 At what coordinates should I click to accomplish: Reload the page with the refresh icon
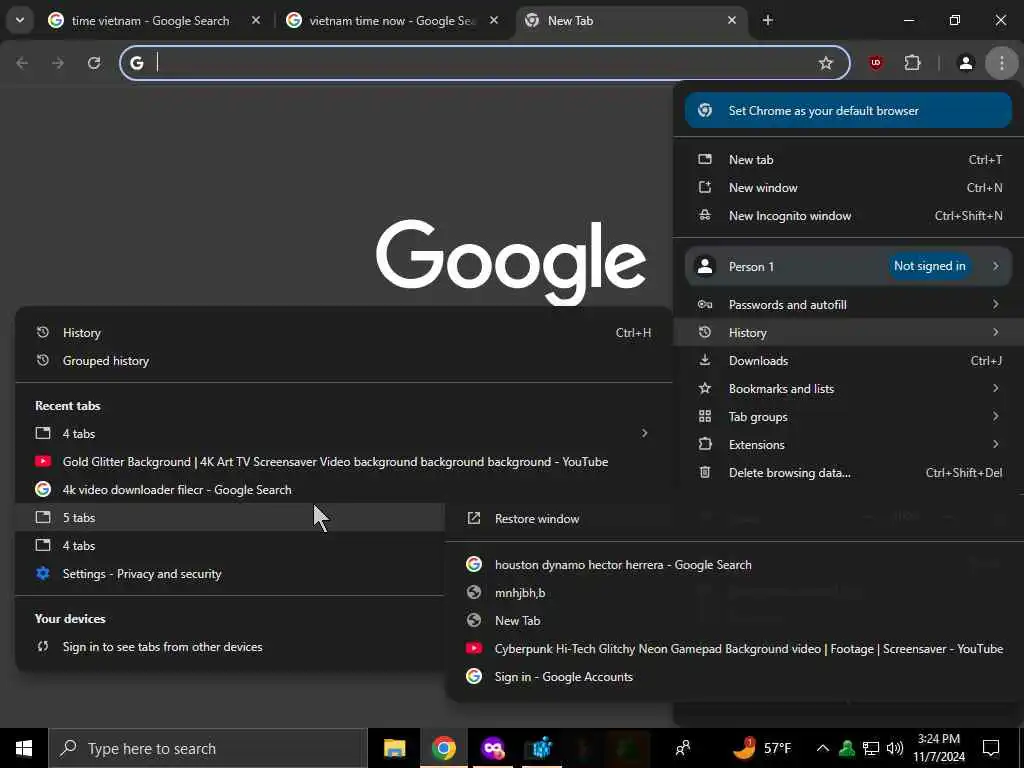coord(94,63)
